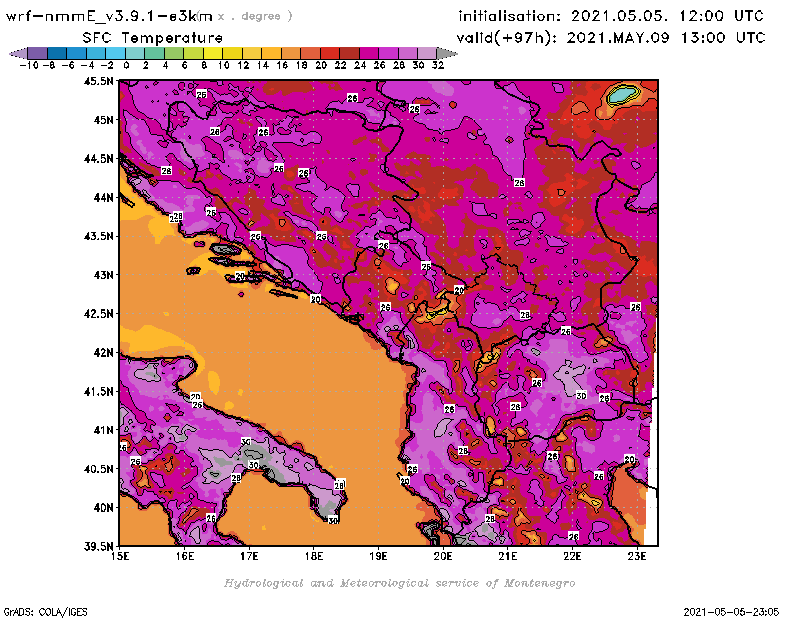Click the '32' value under the colorbar
Screen dimensions: 800x618
(438, 65)
